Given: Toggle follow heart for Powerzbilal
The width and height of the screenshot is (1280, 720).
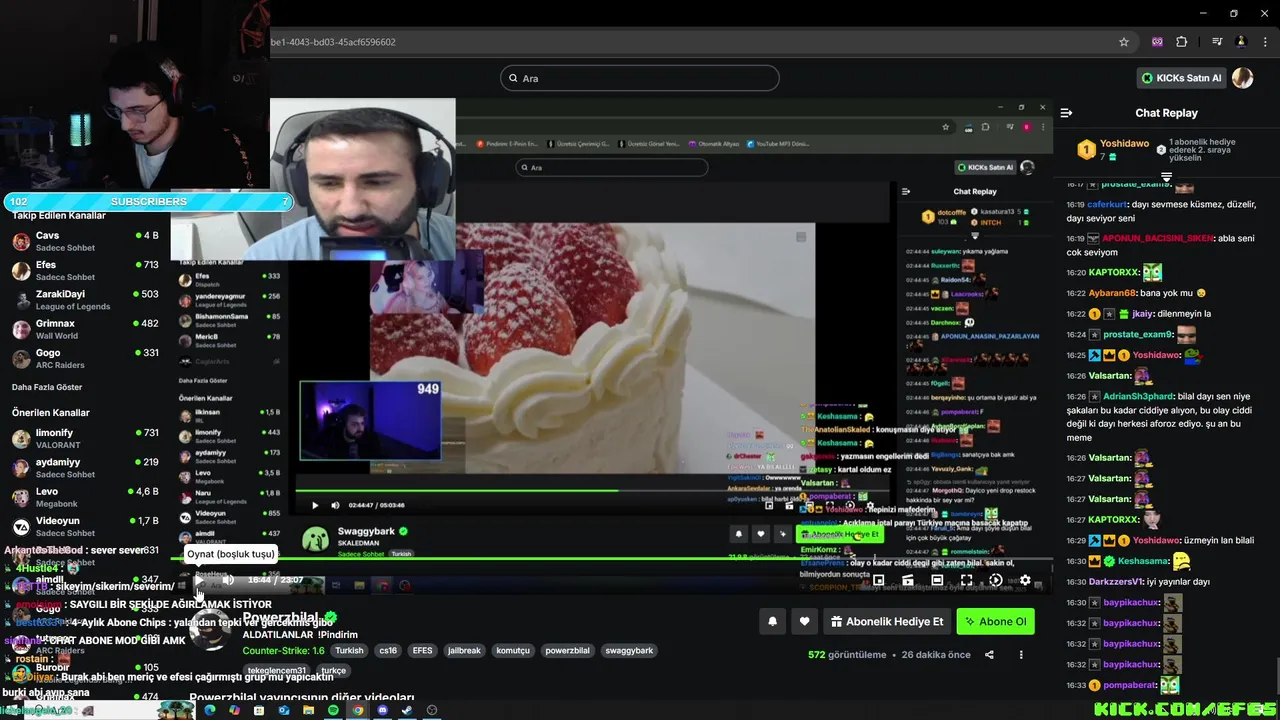Looking at the screenshot, I should tap(804, 621).
